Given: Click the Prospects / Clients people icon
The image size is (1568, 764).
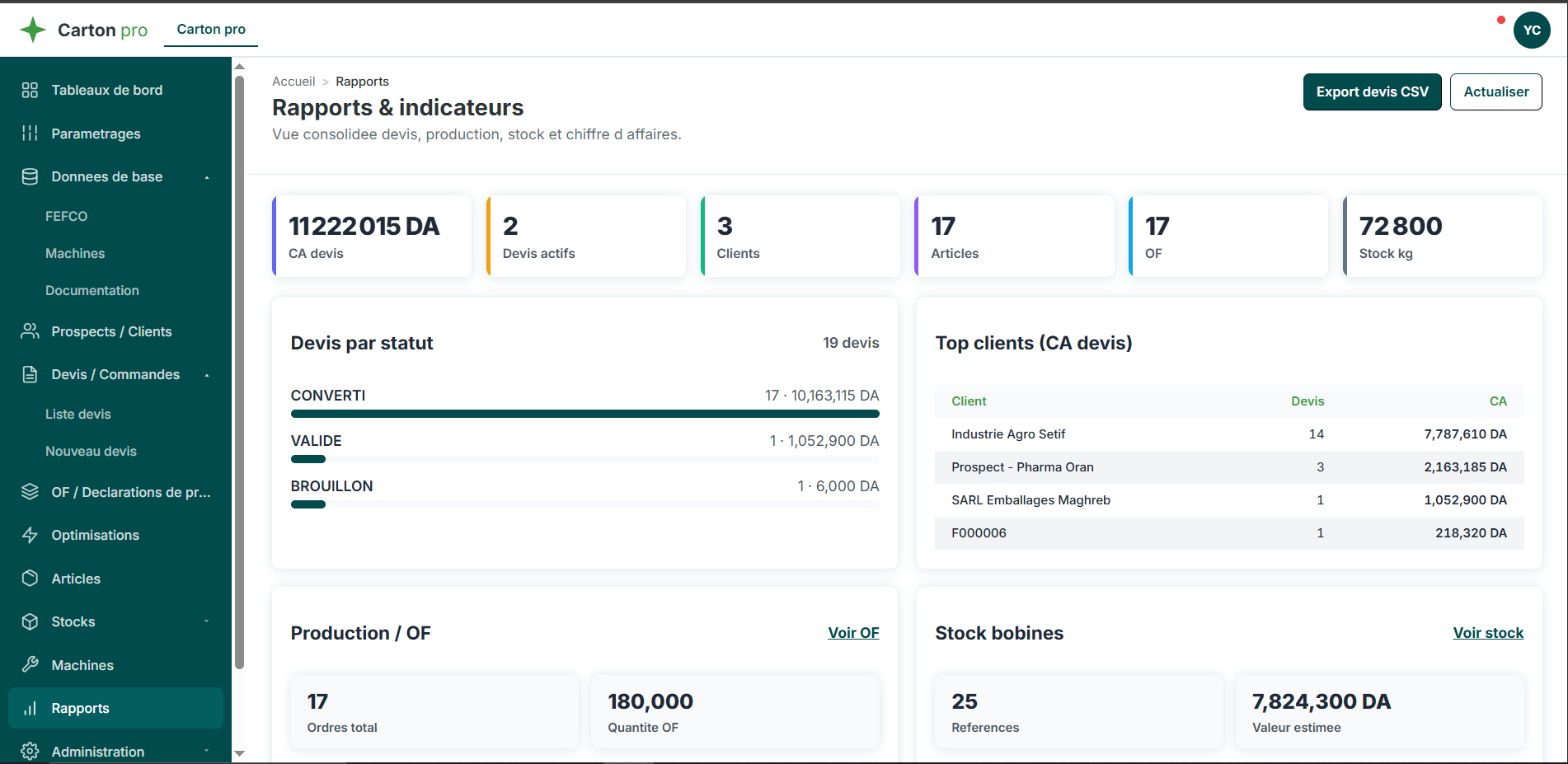Looking at the screenshot, I should click(30, 331).
